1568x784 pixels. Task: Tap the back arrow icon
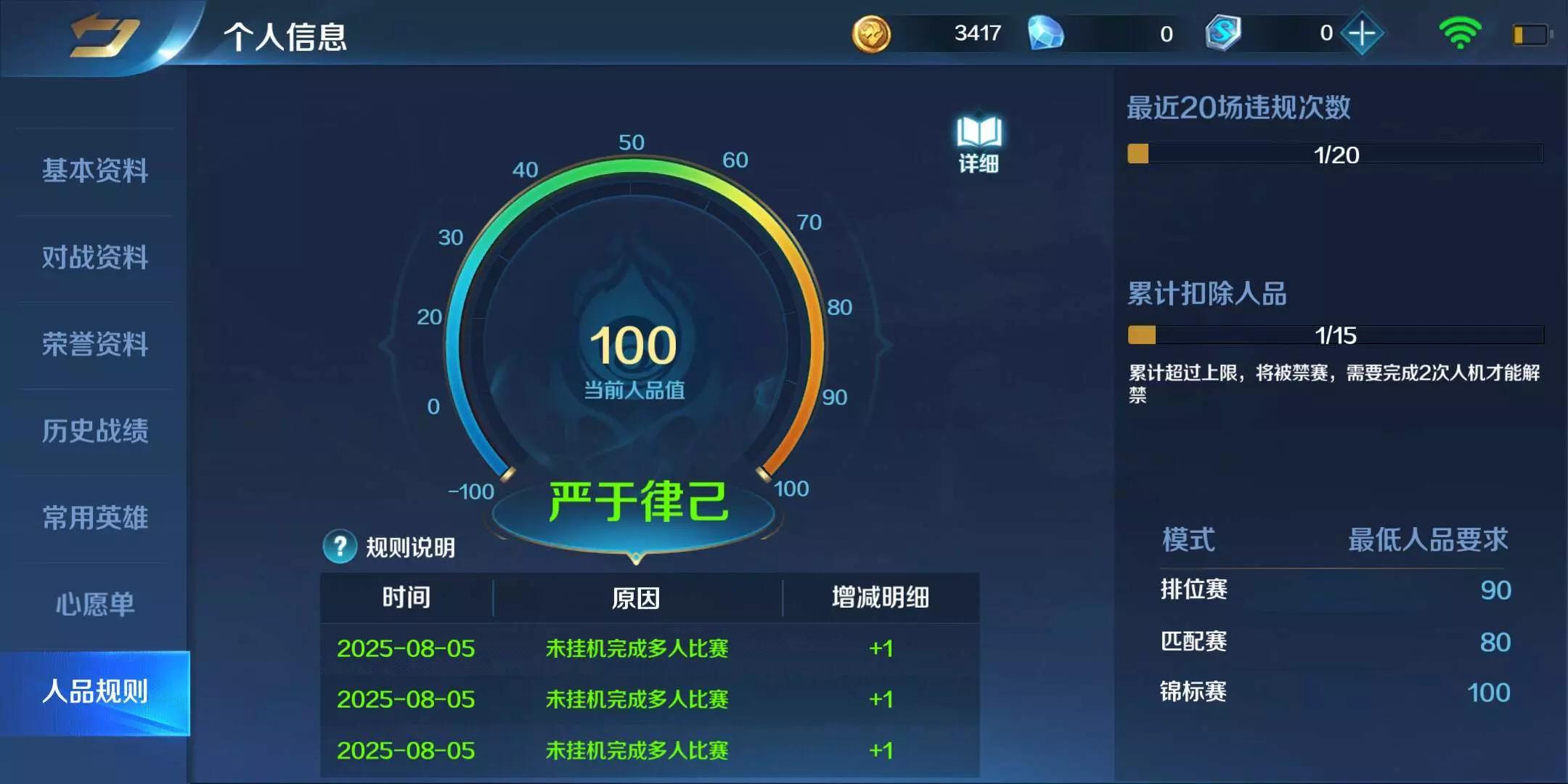coord(104,34)
